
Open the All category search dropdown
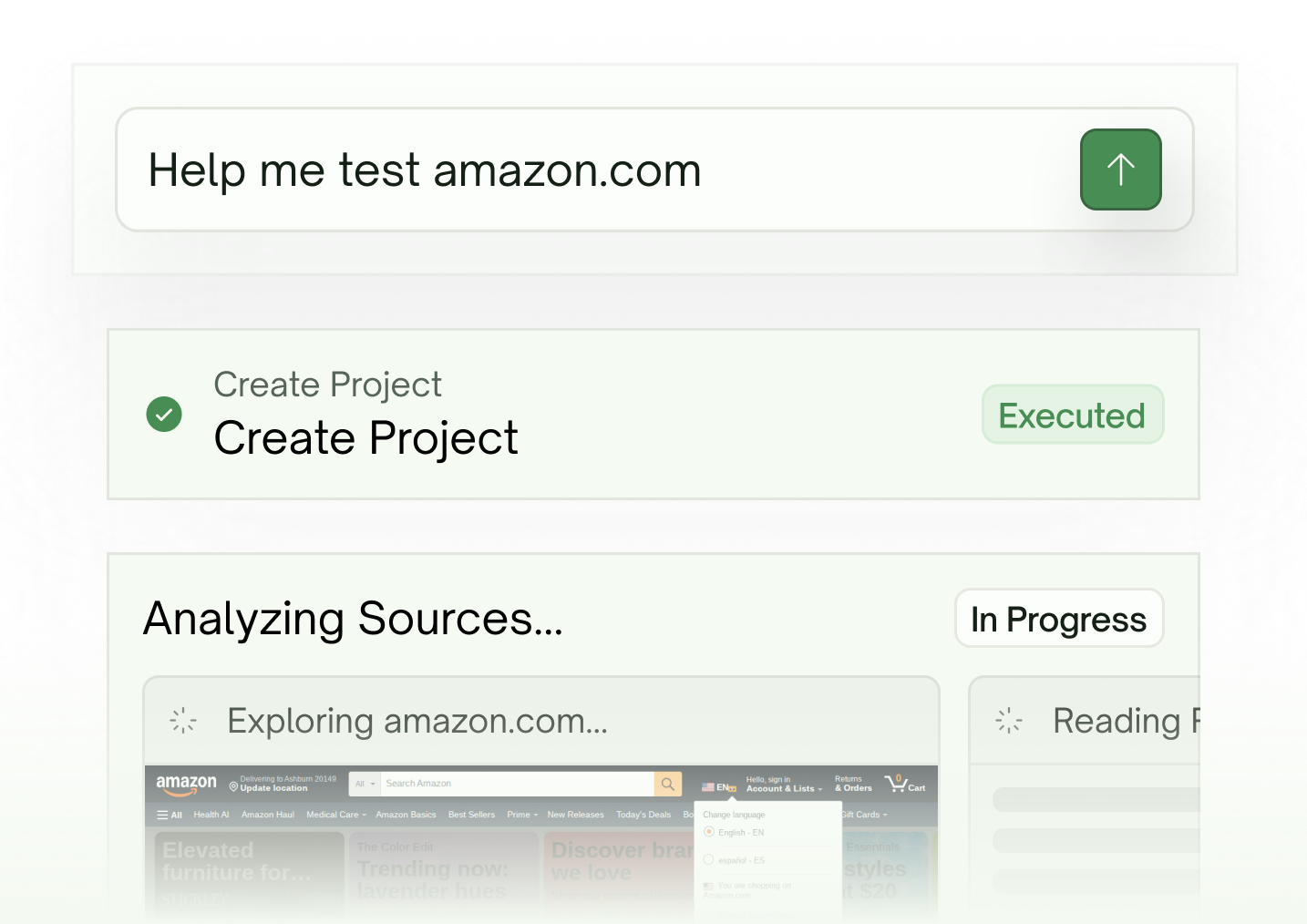(x=365, y=784)
